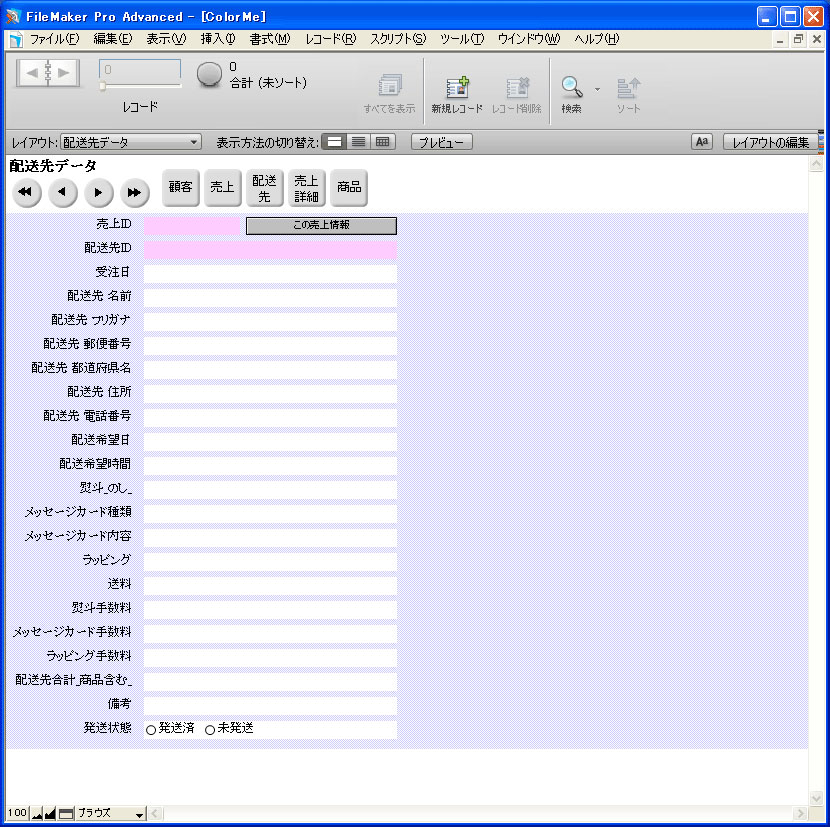Open the 検索 dropdown arrow
Viewport: 830px width, 827px height.
(x=598, y=89)
